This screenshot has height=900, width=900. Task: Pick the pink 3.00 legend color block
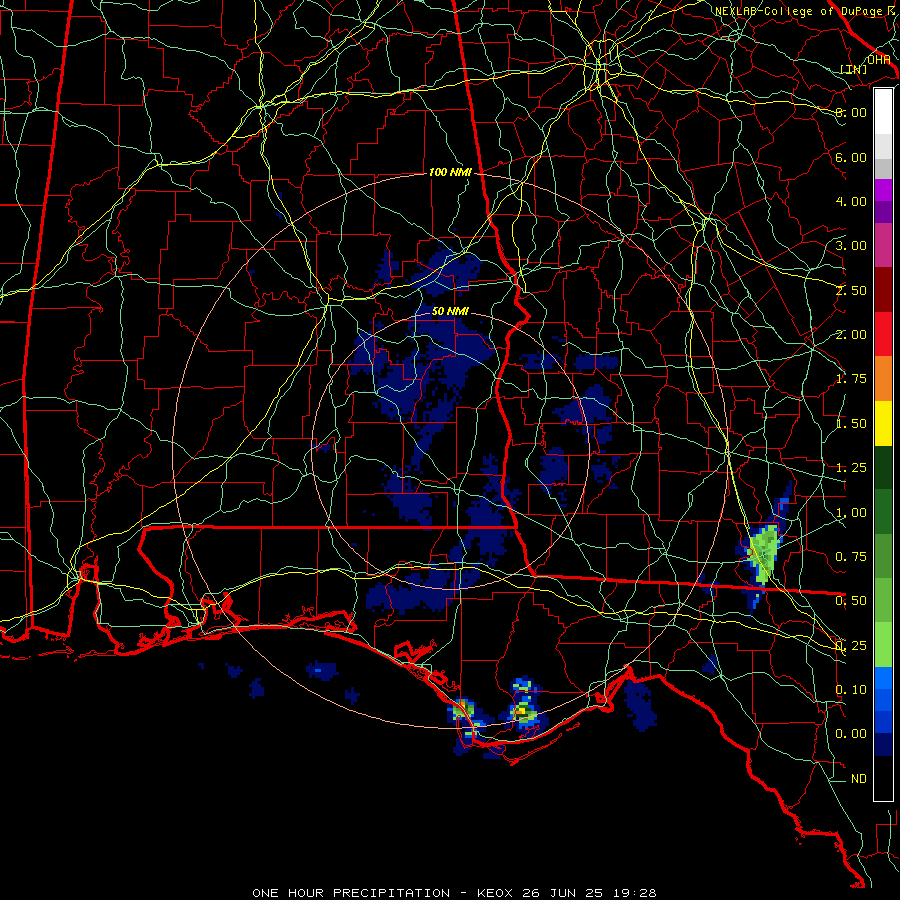(883, 245)
